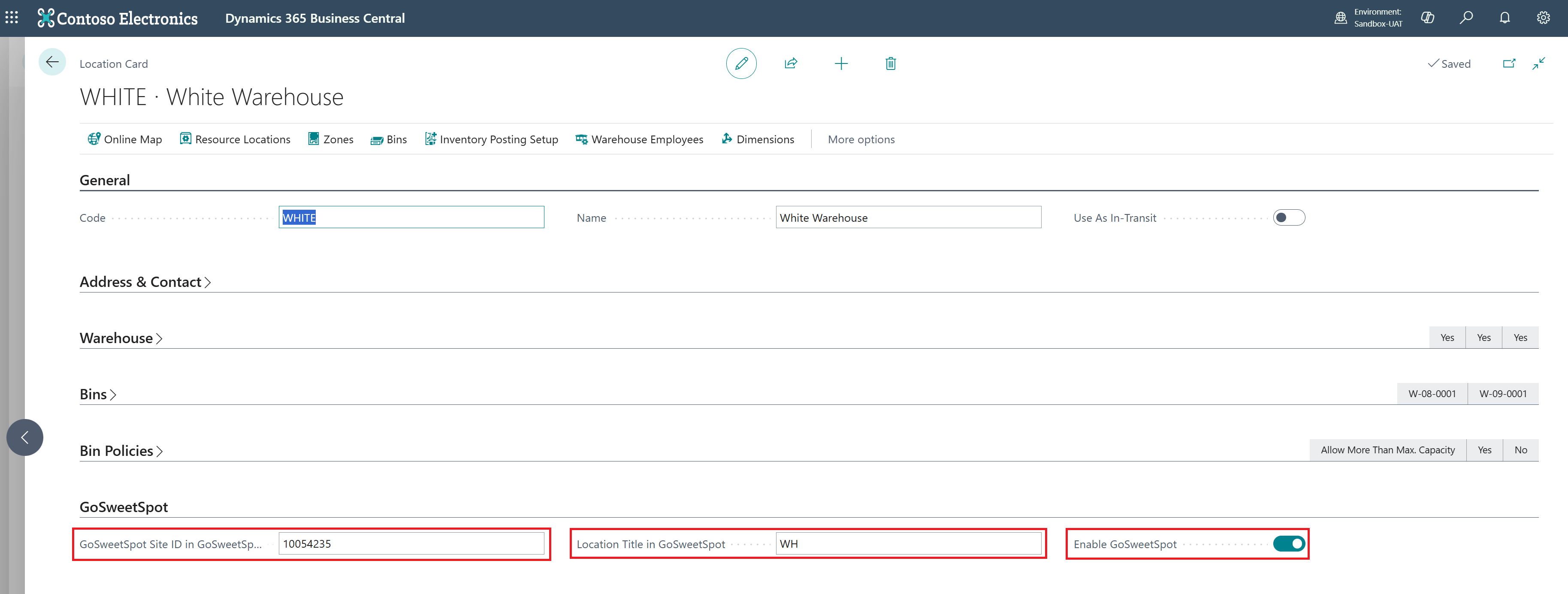
Task: Open Online Map action
Action: point(125,139)
